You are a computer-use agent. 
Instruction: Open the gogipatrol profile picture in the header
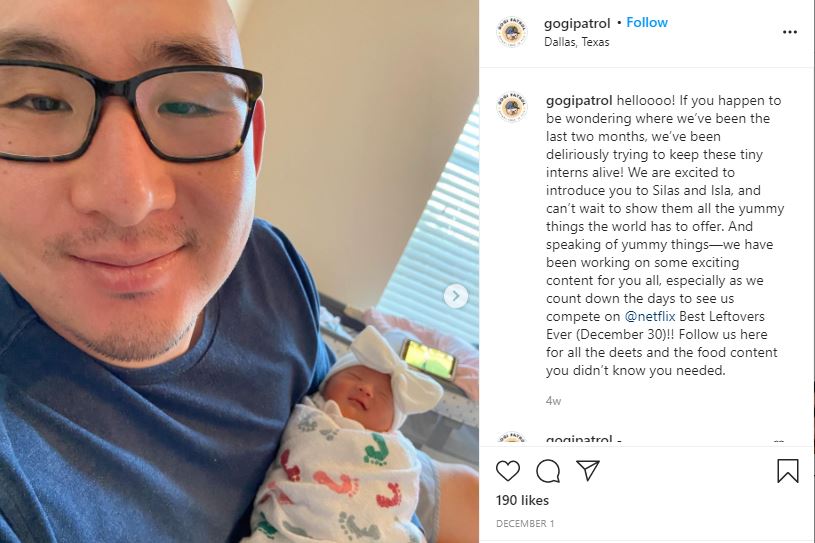512,32
